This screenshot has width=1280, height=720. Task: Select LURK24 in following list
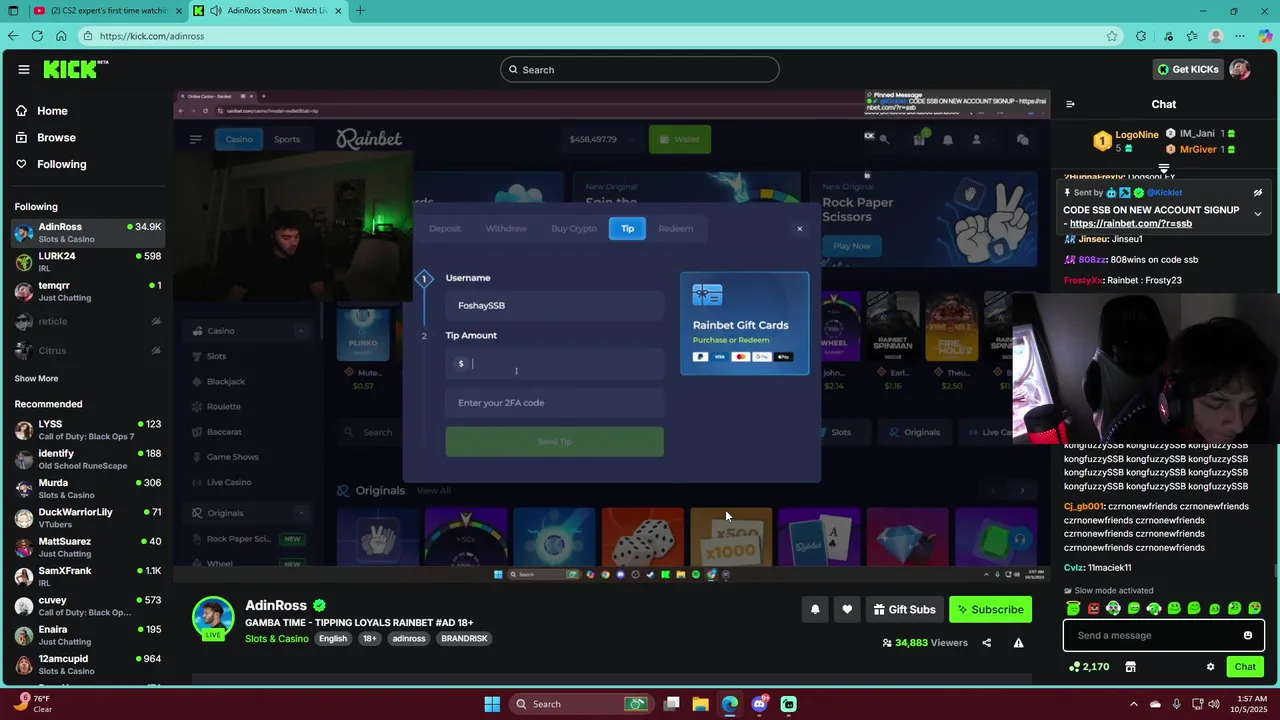tap(87, 262)
